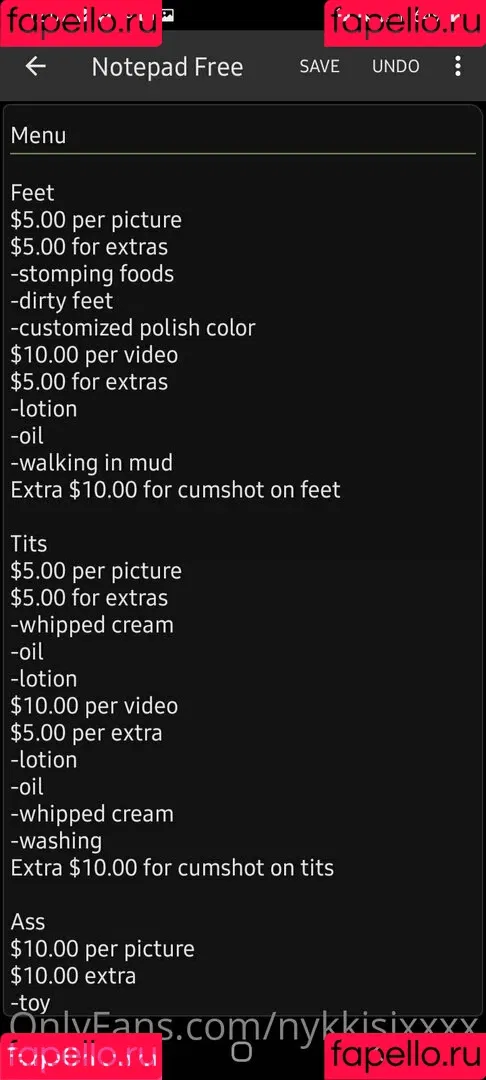Image resolution: width=486 pixels, height=1080 pixels.
Task: Place cursor at the -toy line
Action: coord(30,1003)
